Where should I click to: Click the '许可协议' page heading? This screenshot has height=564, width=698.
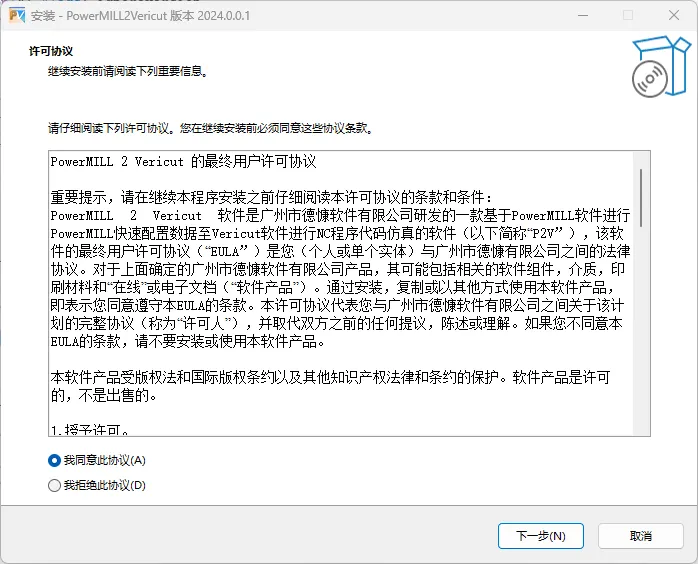pyautogui.click(x=51, y=51)
